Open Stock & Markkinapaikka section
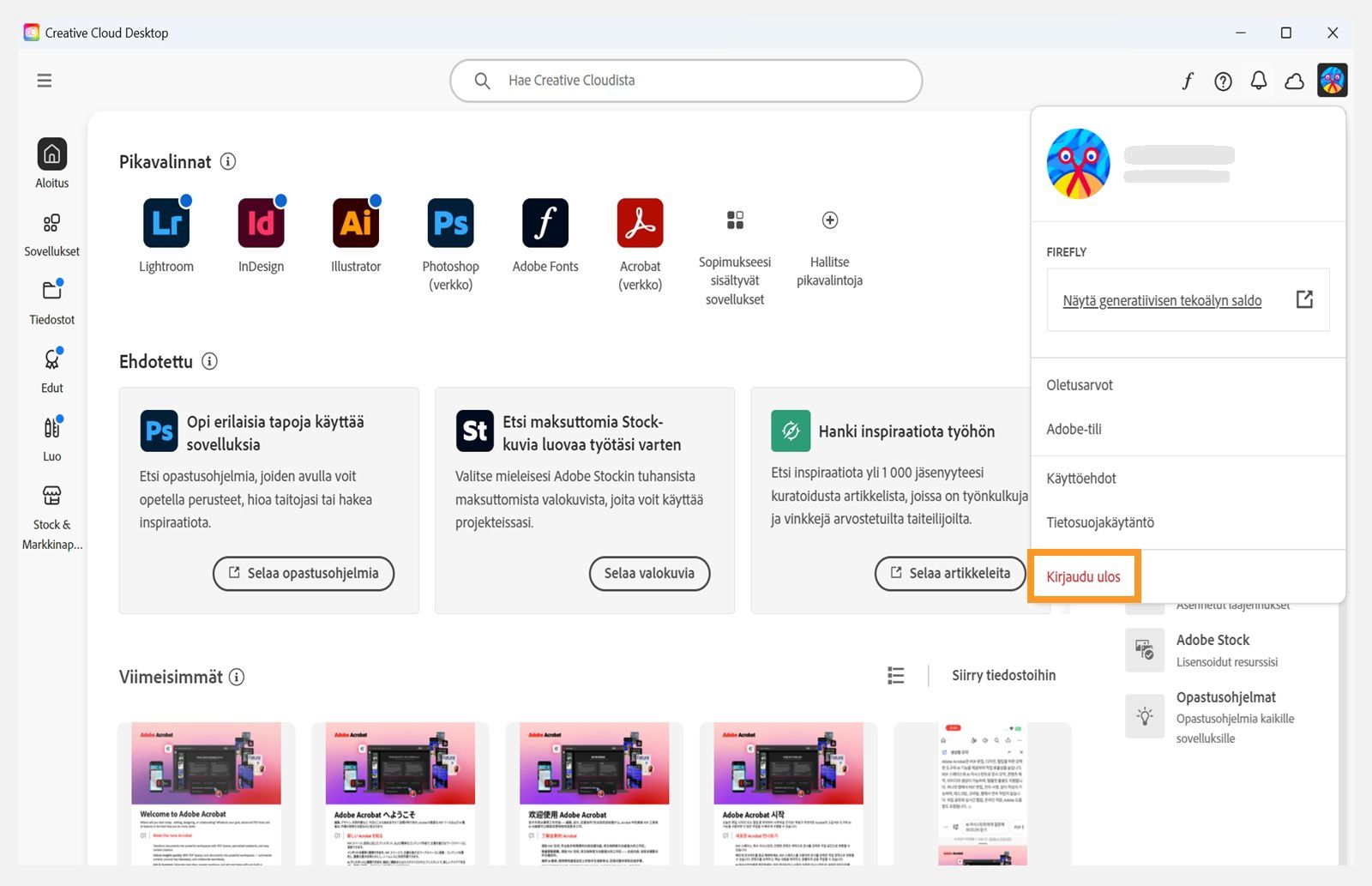The image size is (1372, 886). click(x=51, y=517)
